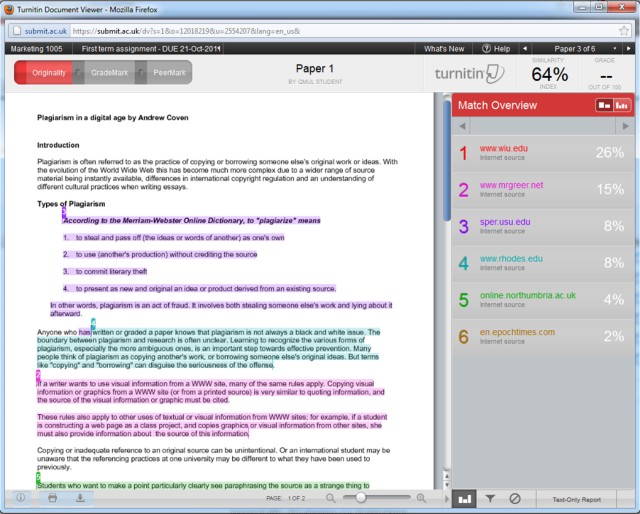Open the filter and settings funnel icon
The height and width of the screenshot is (514, 640).
pyautogui.click(x=490, y=499)
